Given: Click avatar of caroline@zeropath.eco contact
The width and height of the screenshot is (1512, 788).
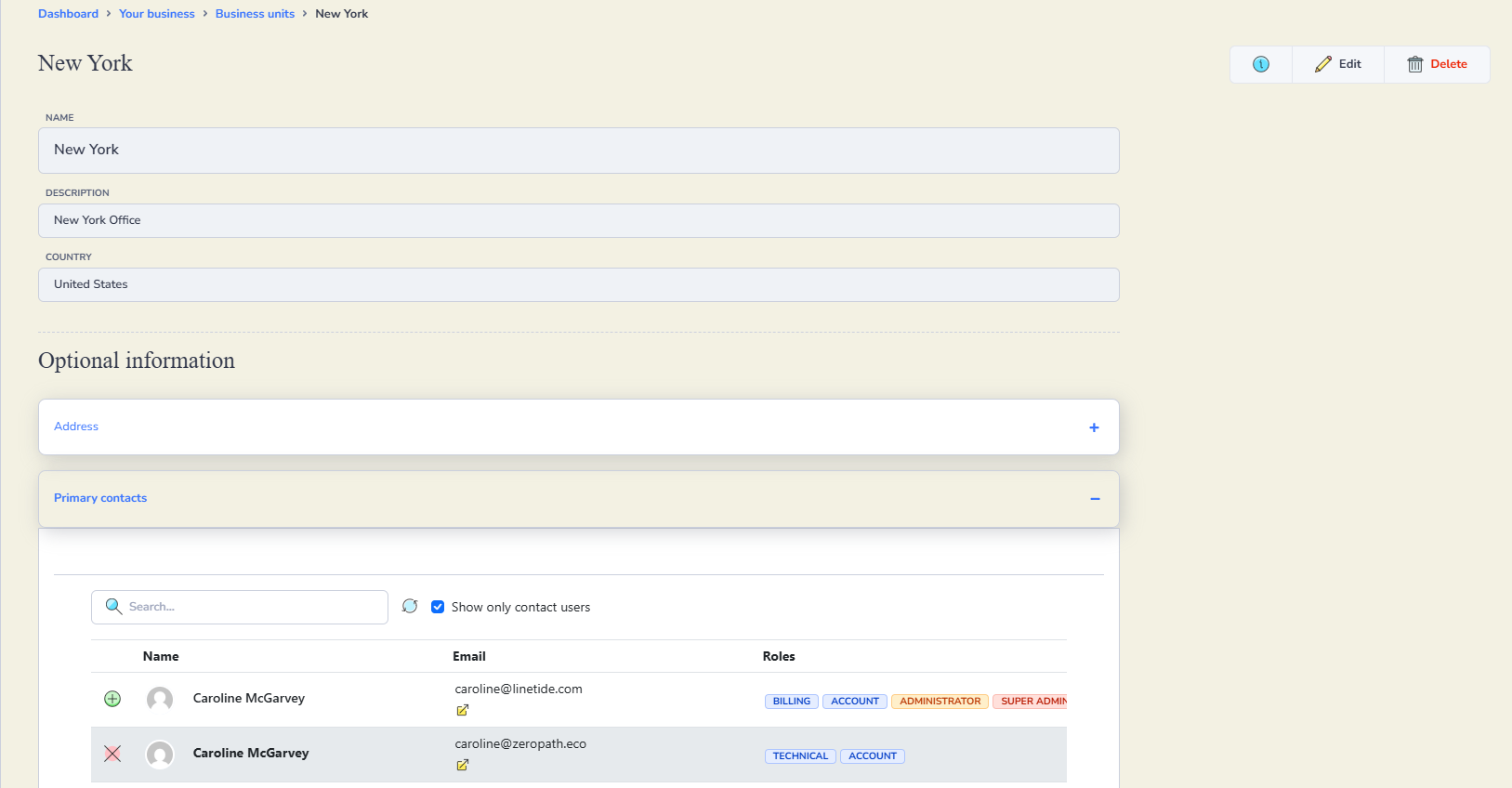Looking at the screenshot, I should [160, 754].
